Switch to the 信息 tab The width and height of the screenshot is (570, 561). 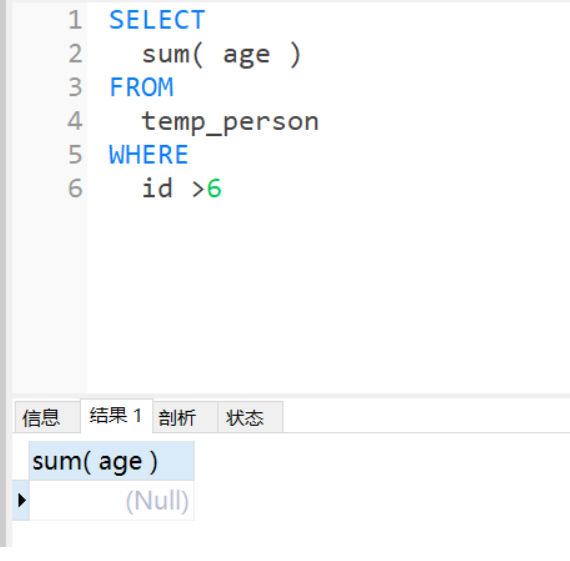[x=47, y=417]
